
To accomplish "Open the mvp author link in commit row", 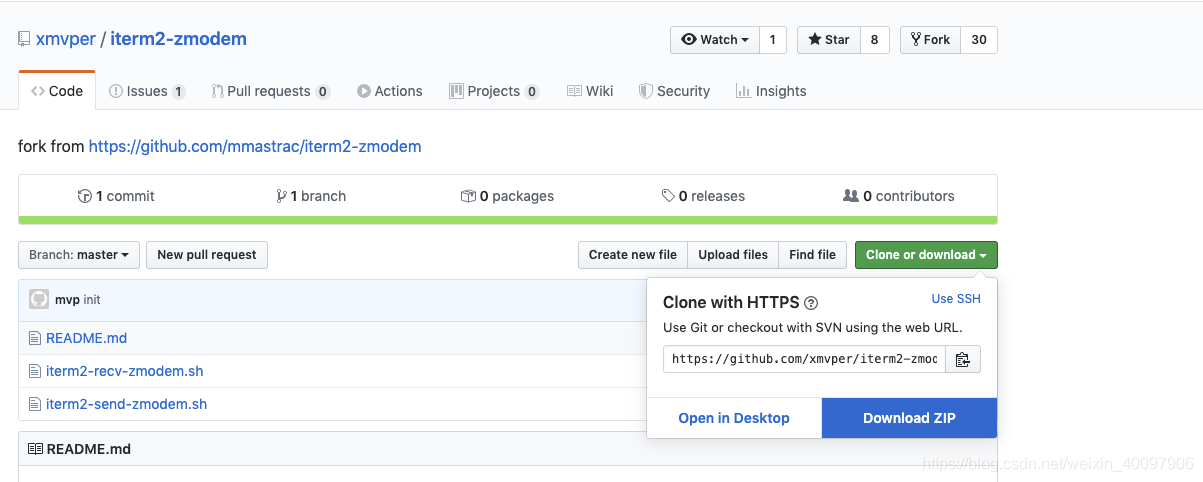I will click(x=67, y=300).
